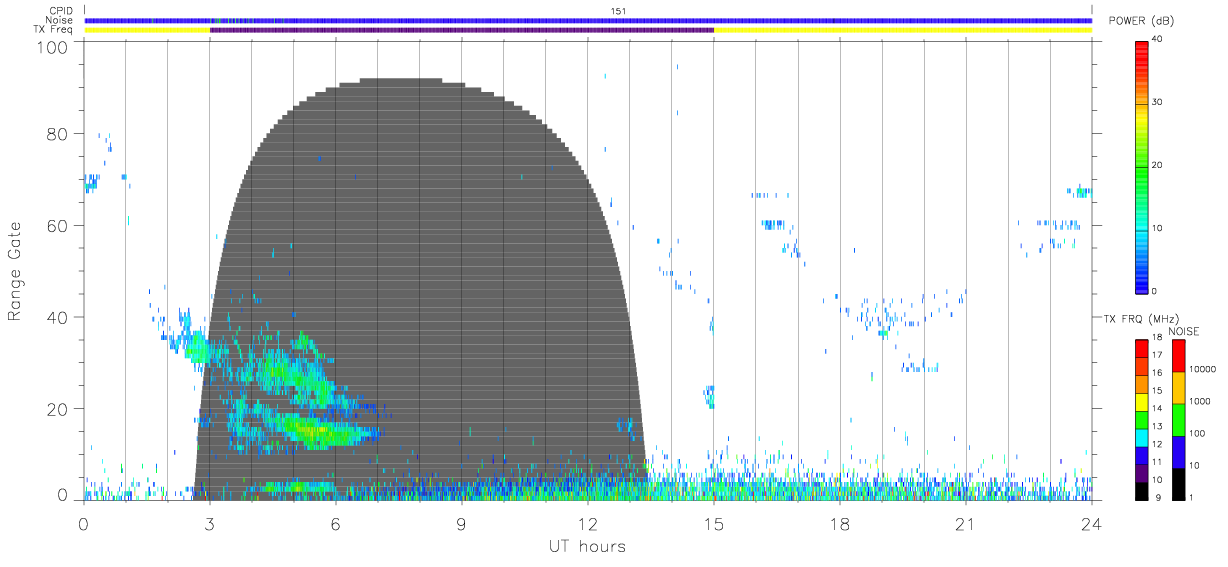Click the 10000 label in noise legend
This screenshot has width=1228, height=567.
(1203, 368)
